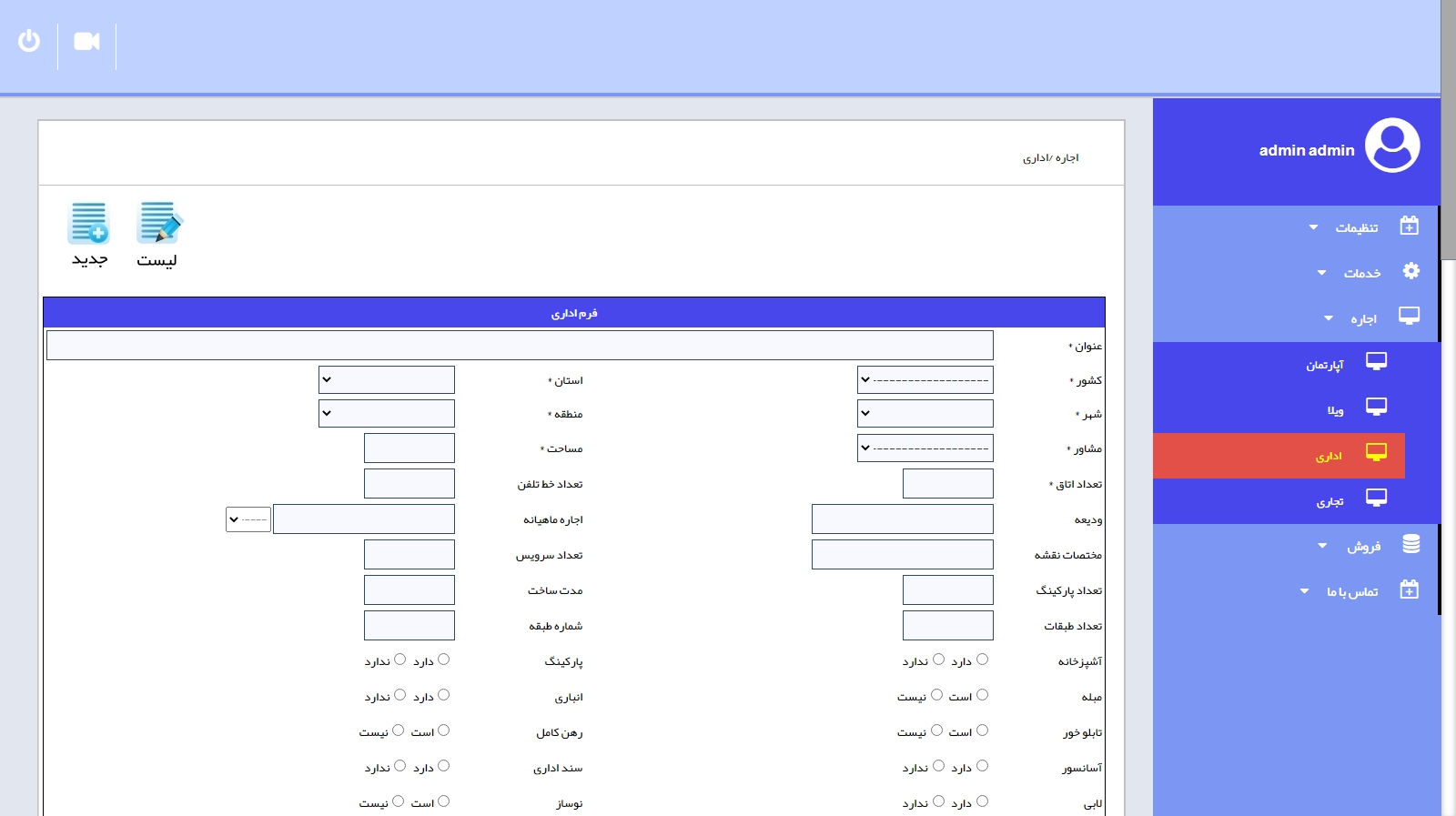The height and width of the screenshot is (816, 1456).
Task: Click the video camera icon
Action: click(86, 41)
